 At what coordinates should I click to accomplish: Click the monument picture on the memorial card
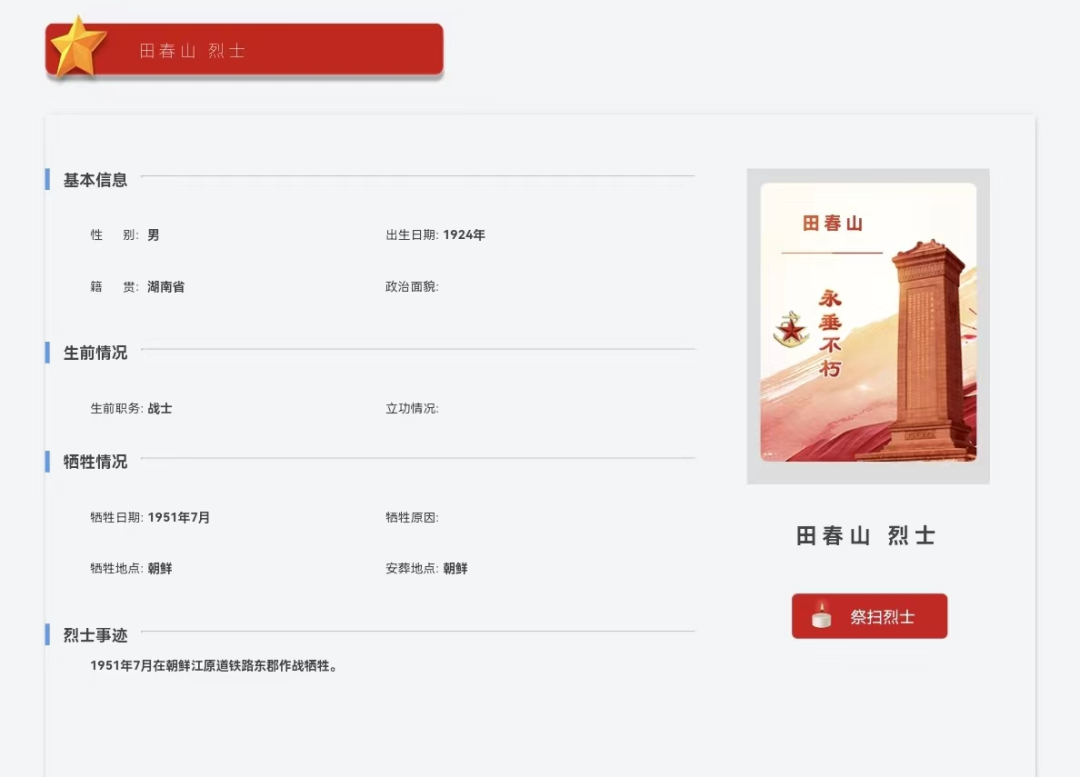(x=925, y=350)
